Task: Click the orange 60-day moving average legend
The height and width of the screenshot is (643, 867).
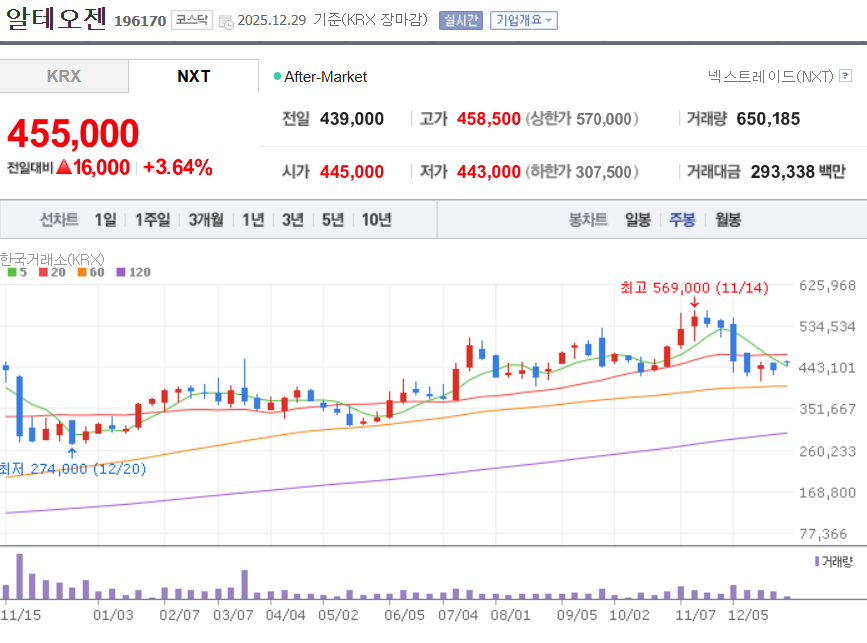Action: [91, 272]
